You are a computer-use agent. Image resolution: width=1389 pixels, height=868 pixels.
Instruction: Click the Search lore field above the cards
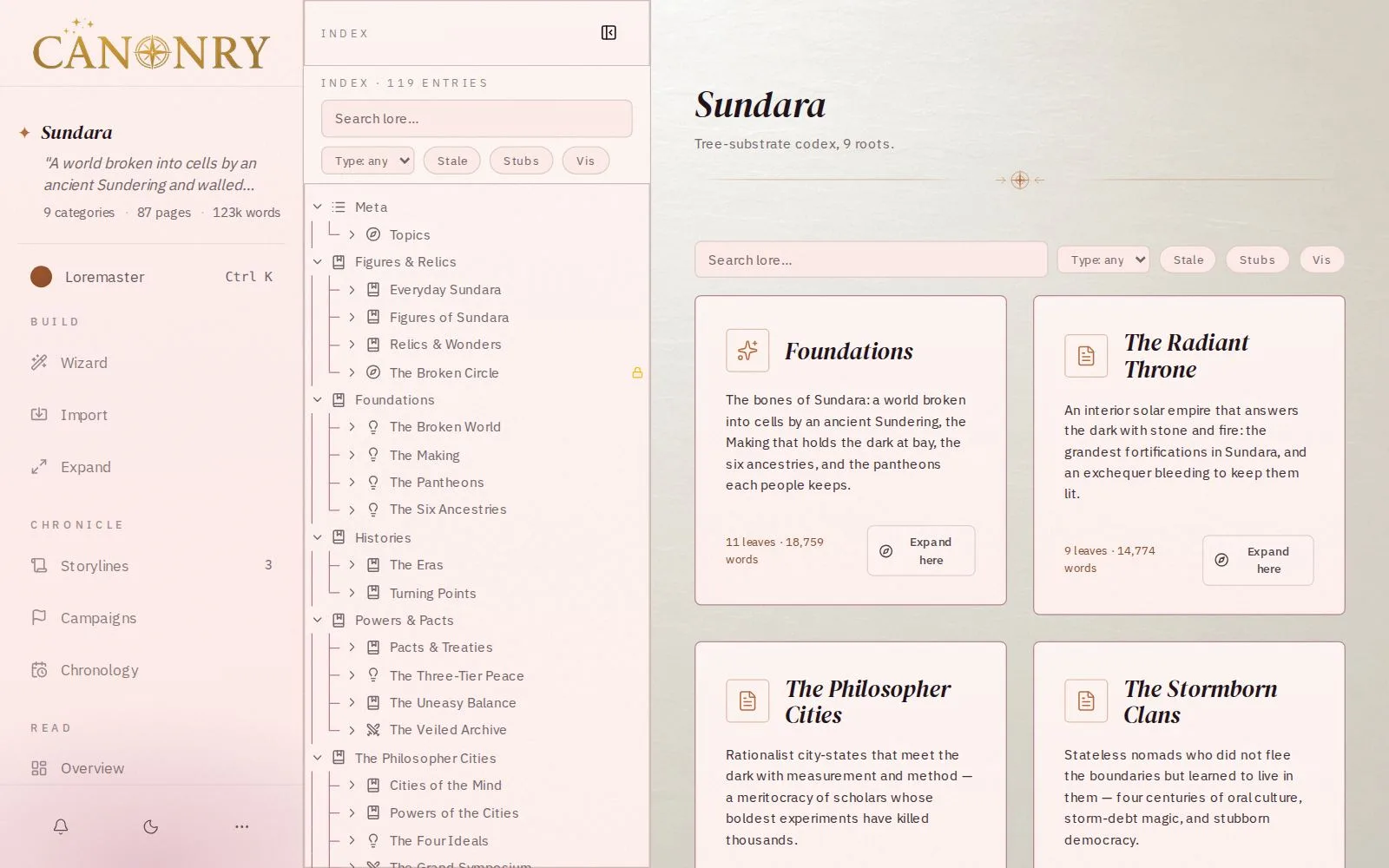[x=871, y=260]
